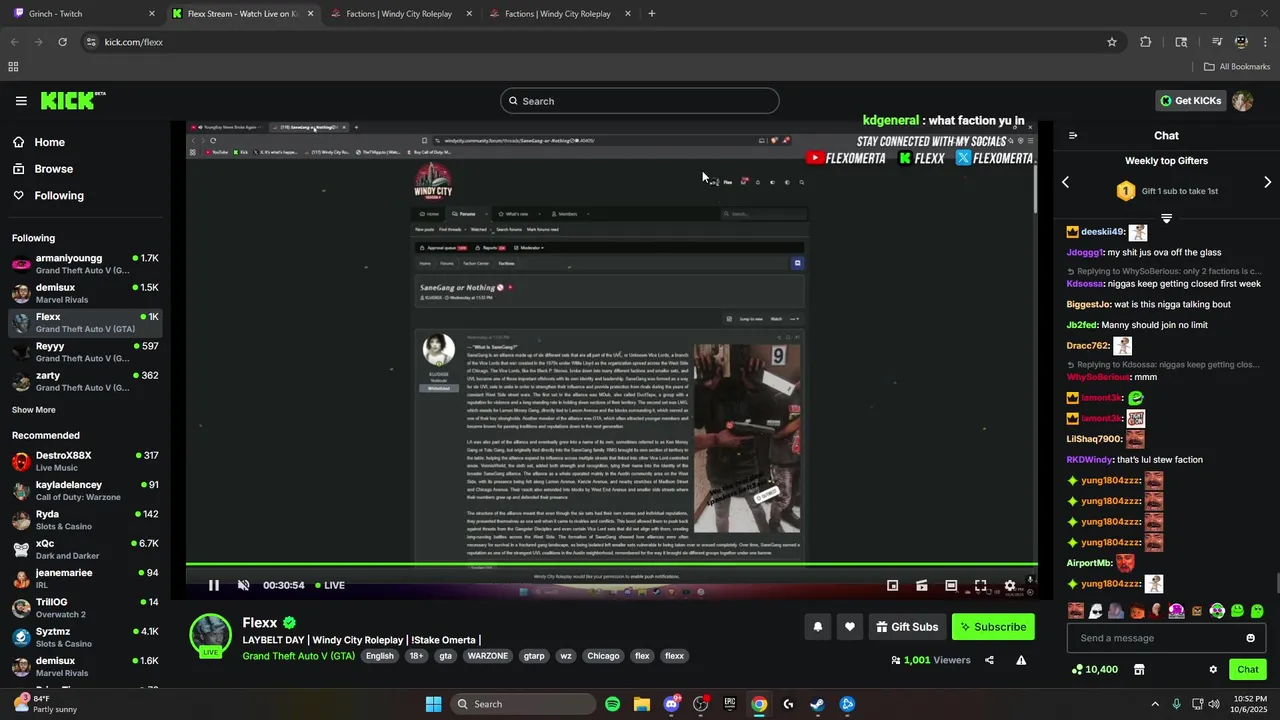Toggle notification bell for Flexx

817,627
